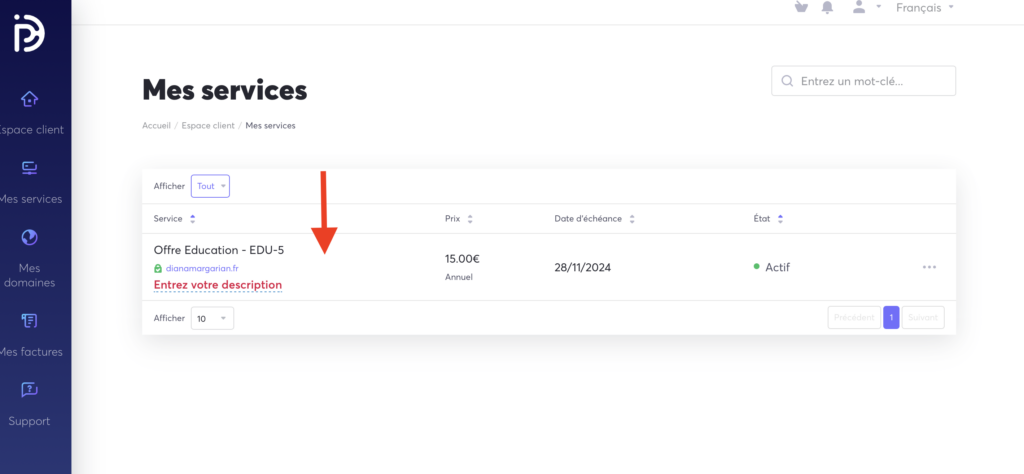Focus the keyword search field

click(x=870, y=81)
